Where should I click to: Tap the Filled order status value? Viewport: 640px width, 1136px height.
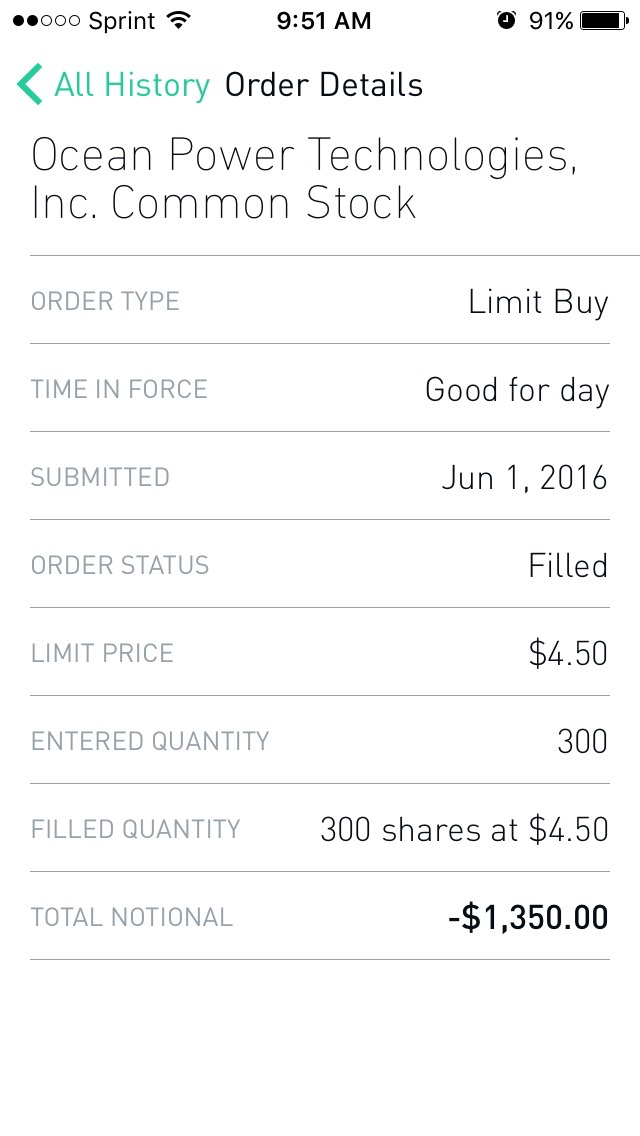(568, 566)
